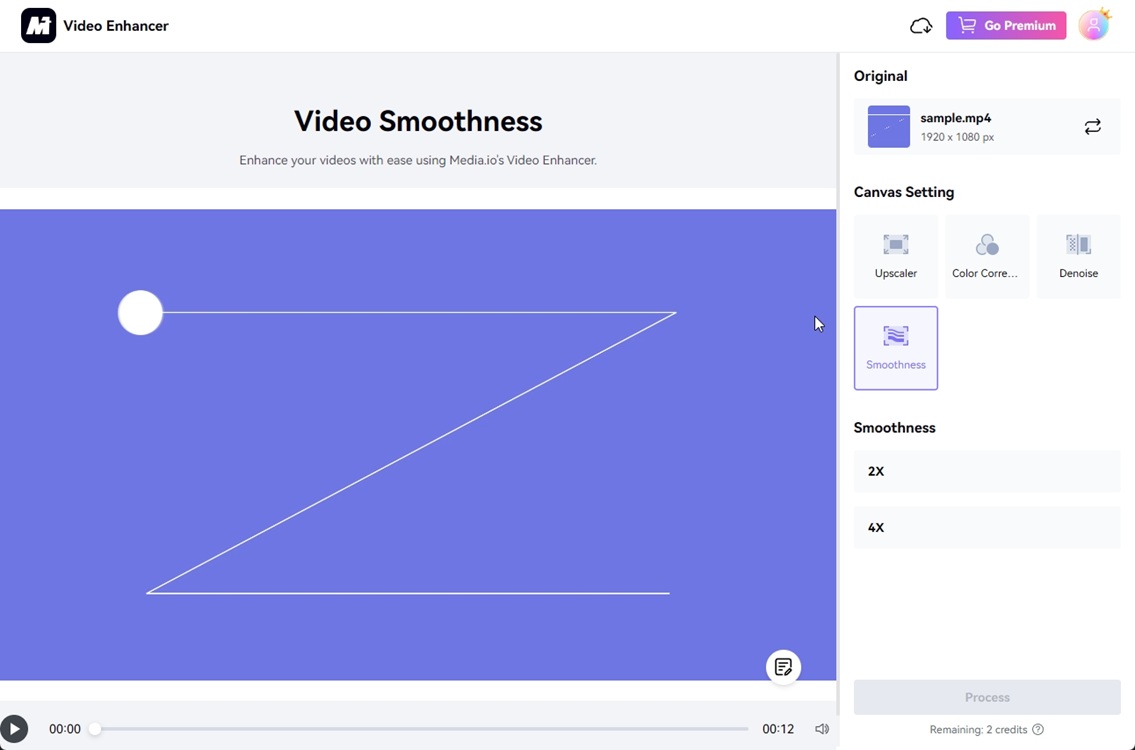Expand the Original file panel entry
This screenshot has height=750, width=1135.
coord(986,127)
